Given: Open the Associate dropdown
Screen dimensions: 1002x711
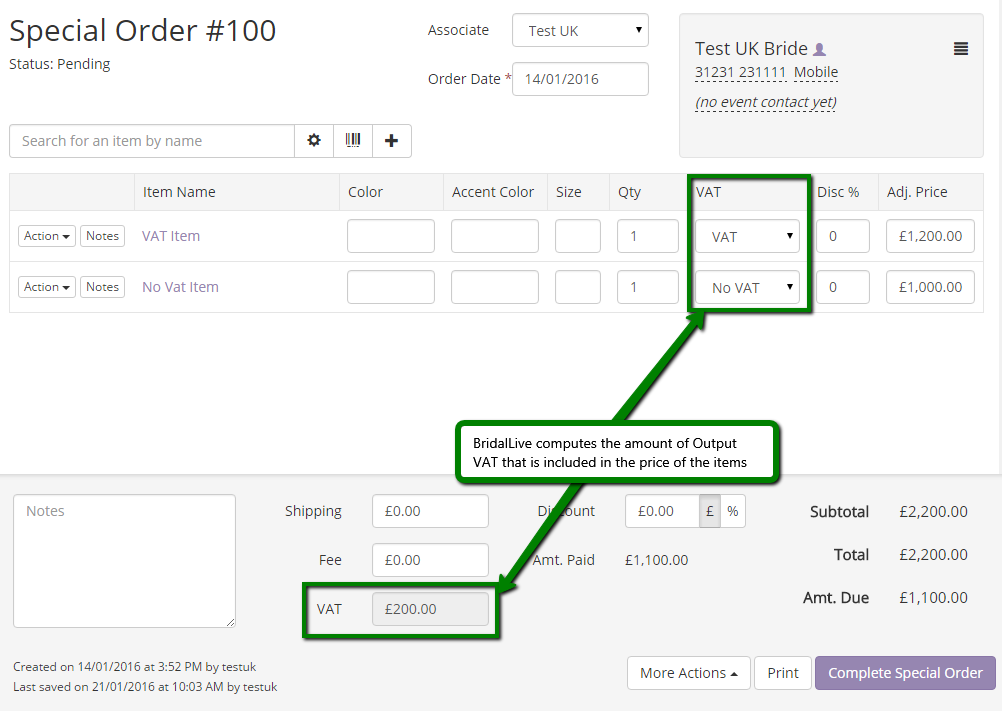Looking at the screenshot, I should coord(580,31).
